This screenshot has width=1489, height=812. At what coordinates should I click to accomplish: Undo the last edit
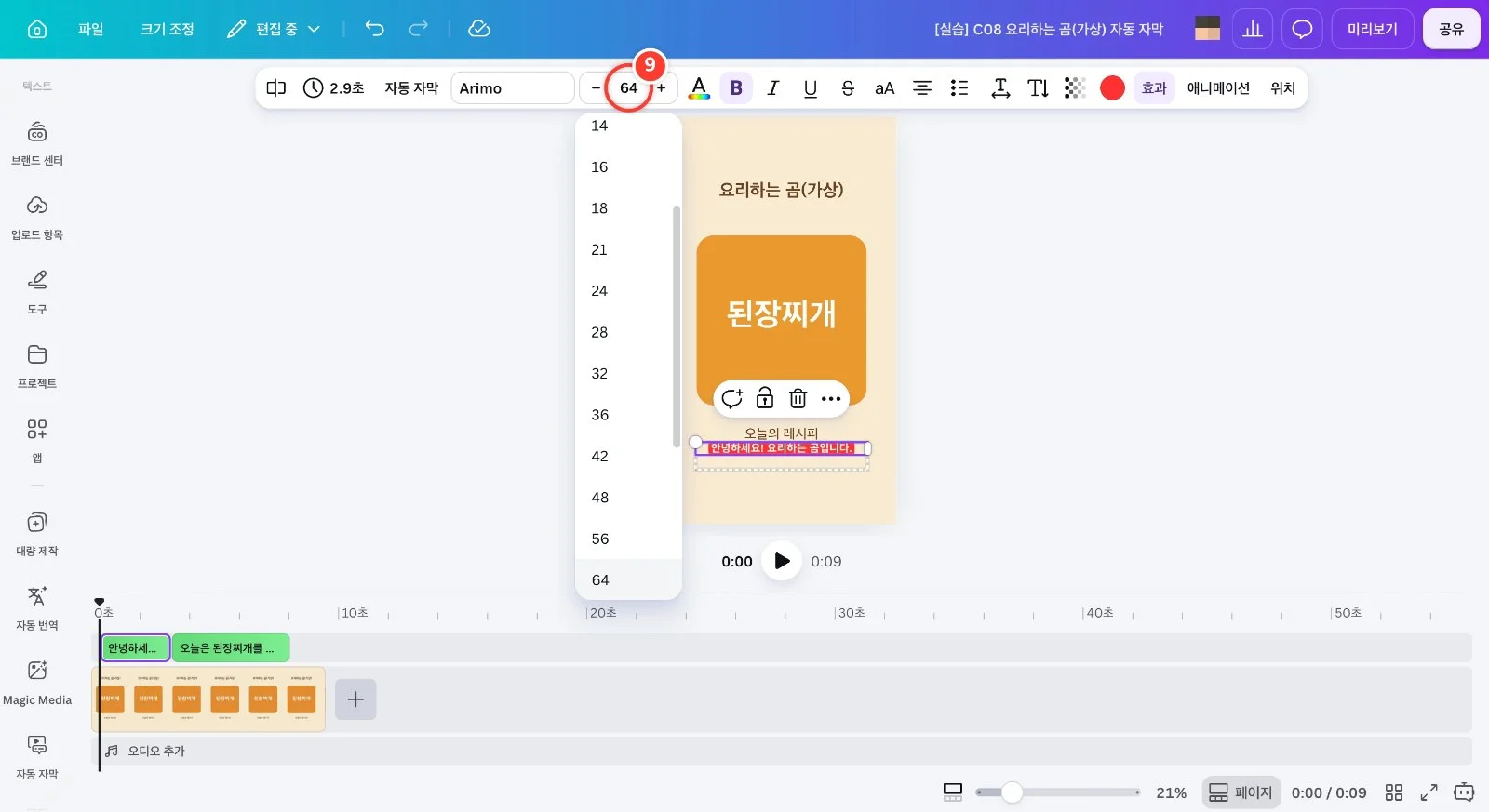374,29
